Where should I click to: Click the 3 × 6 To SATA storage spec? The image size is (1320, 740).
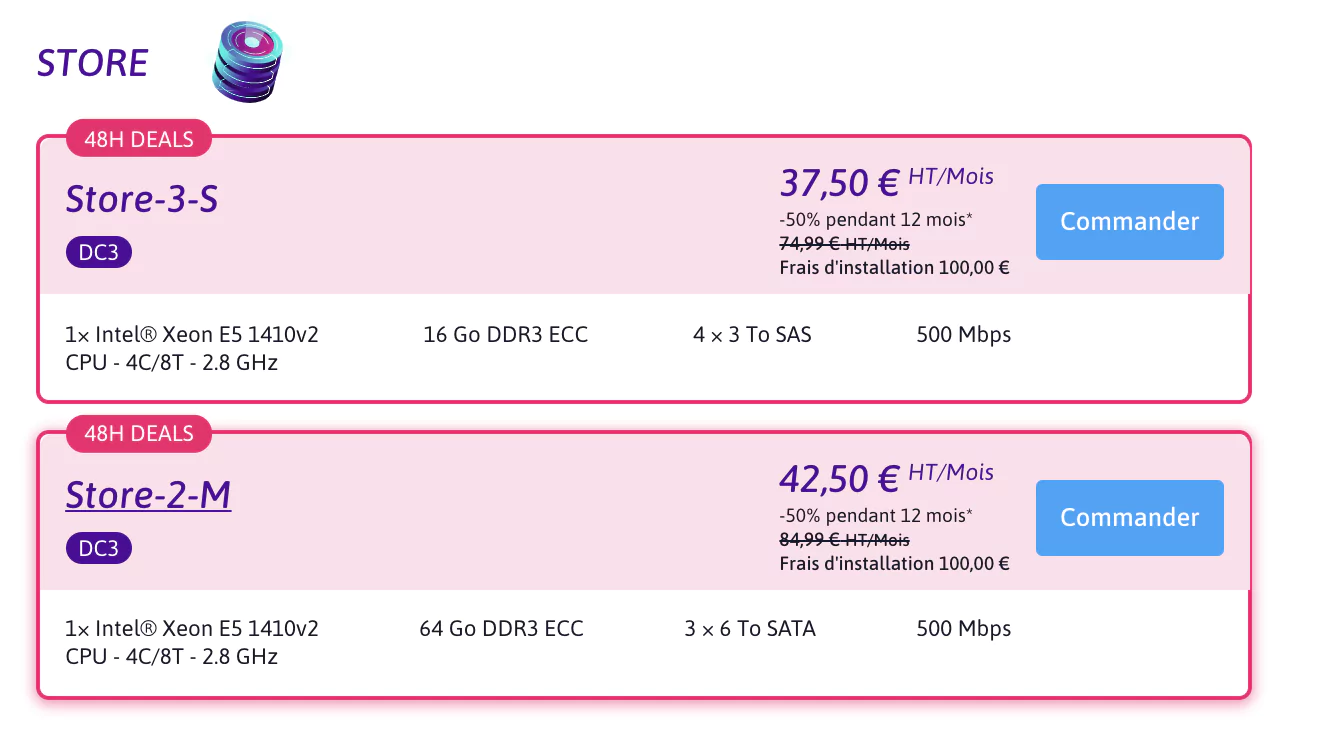click(x=750, y=629)
